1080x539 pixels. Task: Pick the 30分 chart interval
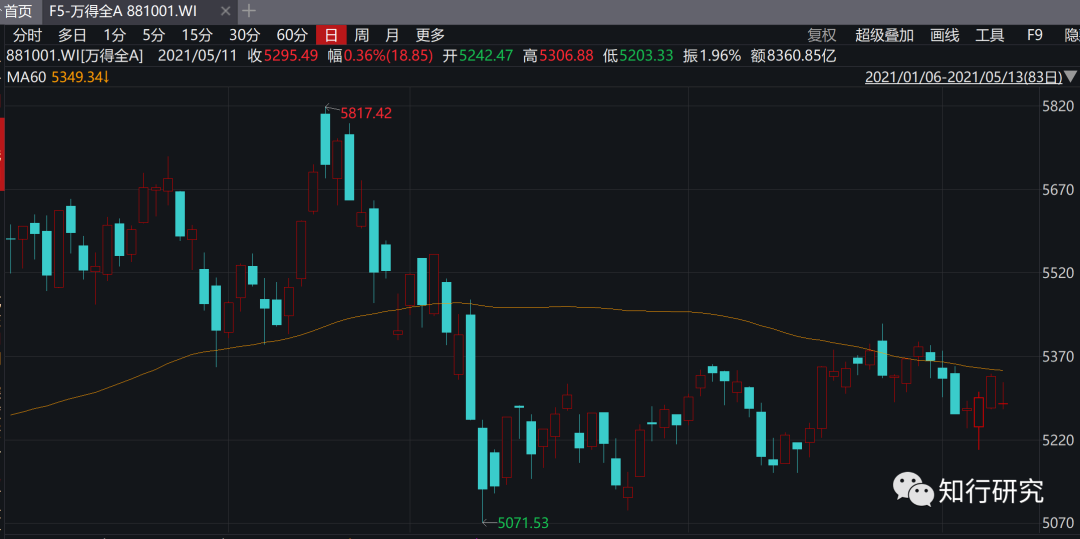[x=244, y=35]
